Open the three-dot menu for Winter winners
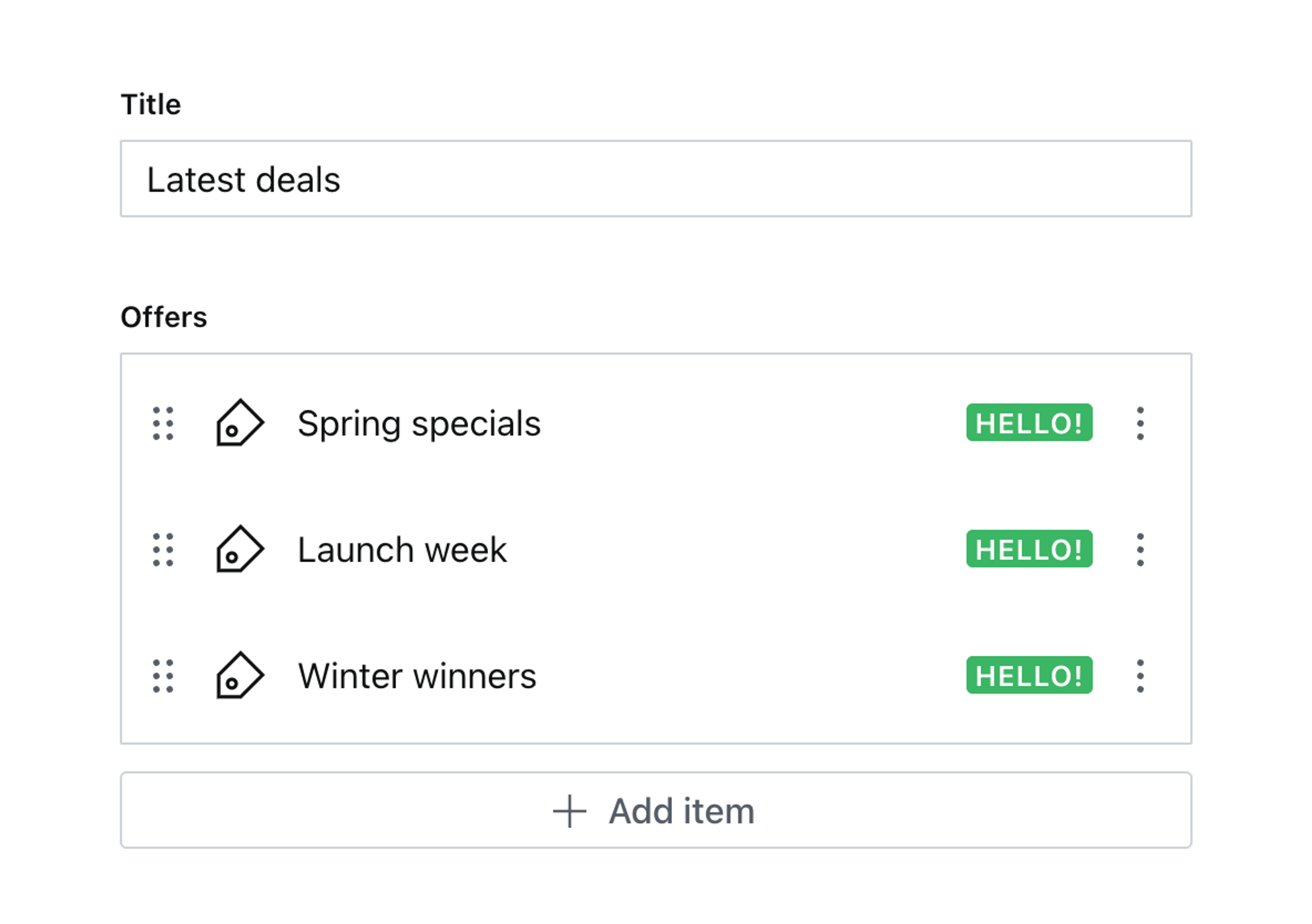The image size is (1312, 924). (1140, 676)
